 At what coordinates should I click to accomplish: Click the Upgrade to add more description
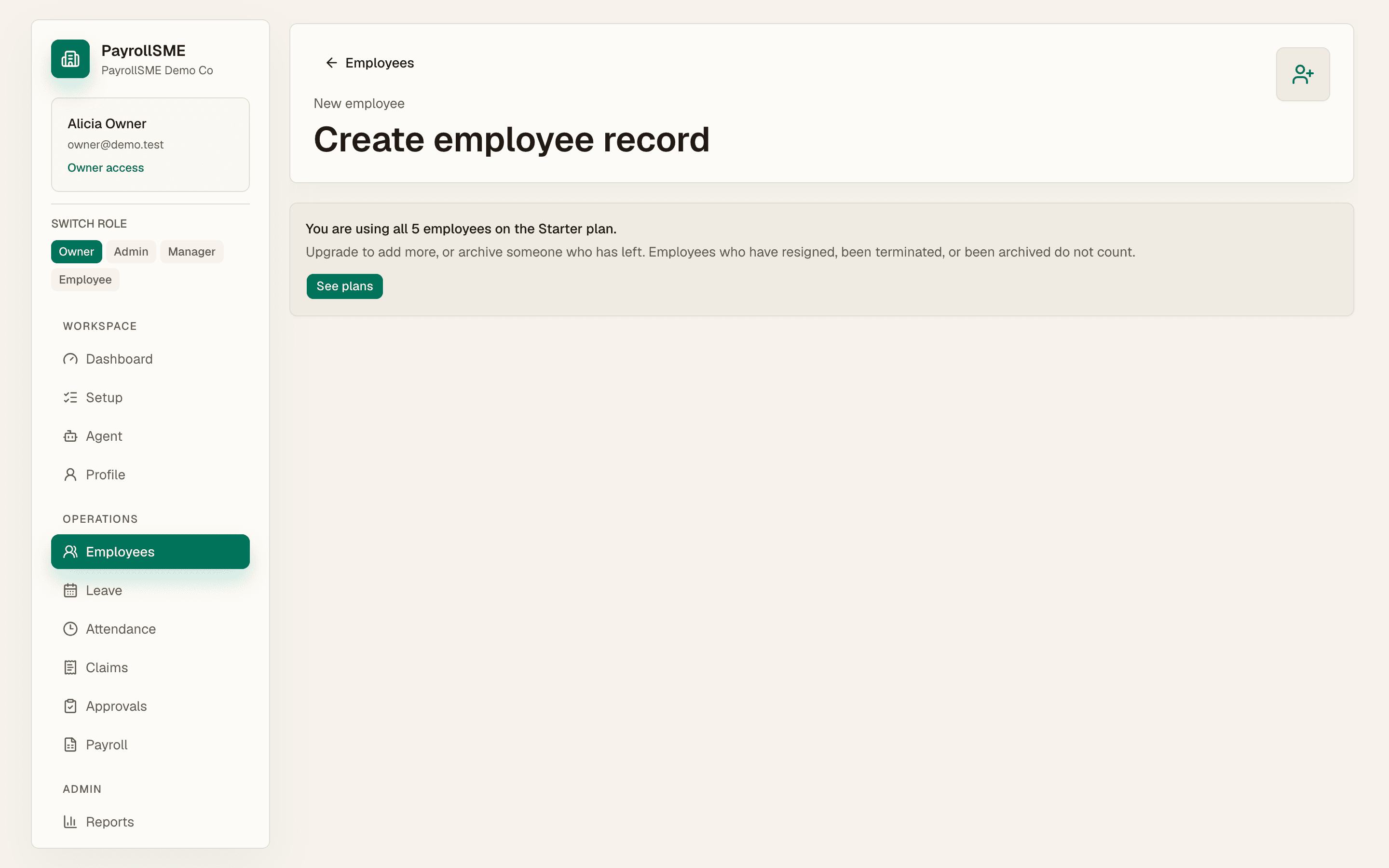(x=721, y=252)
